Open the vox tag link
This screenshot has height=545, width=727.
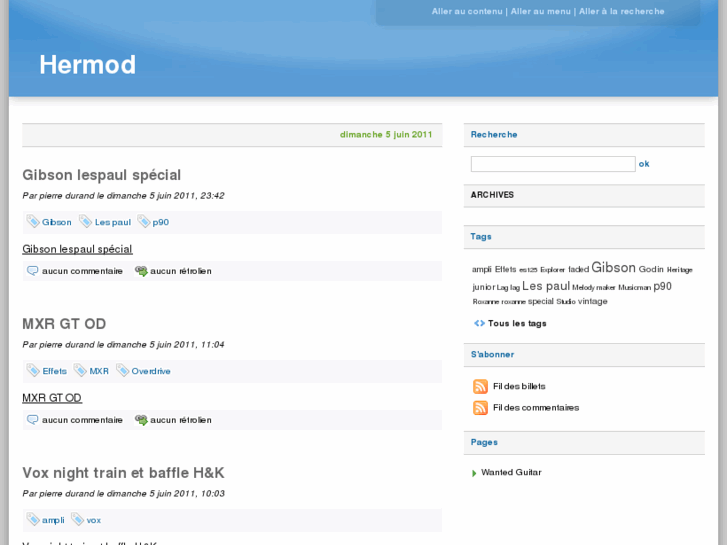94,520
